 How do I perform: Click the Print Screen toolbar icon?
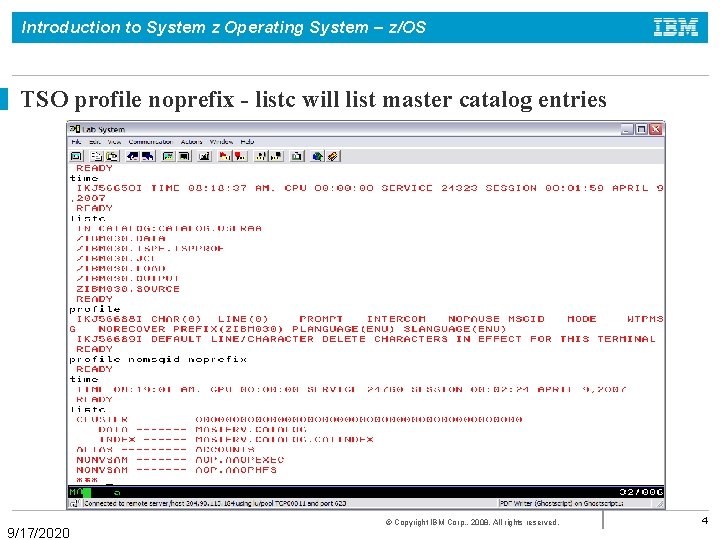(x=76, y=156)
